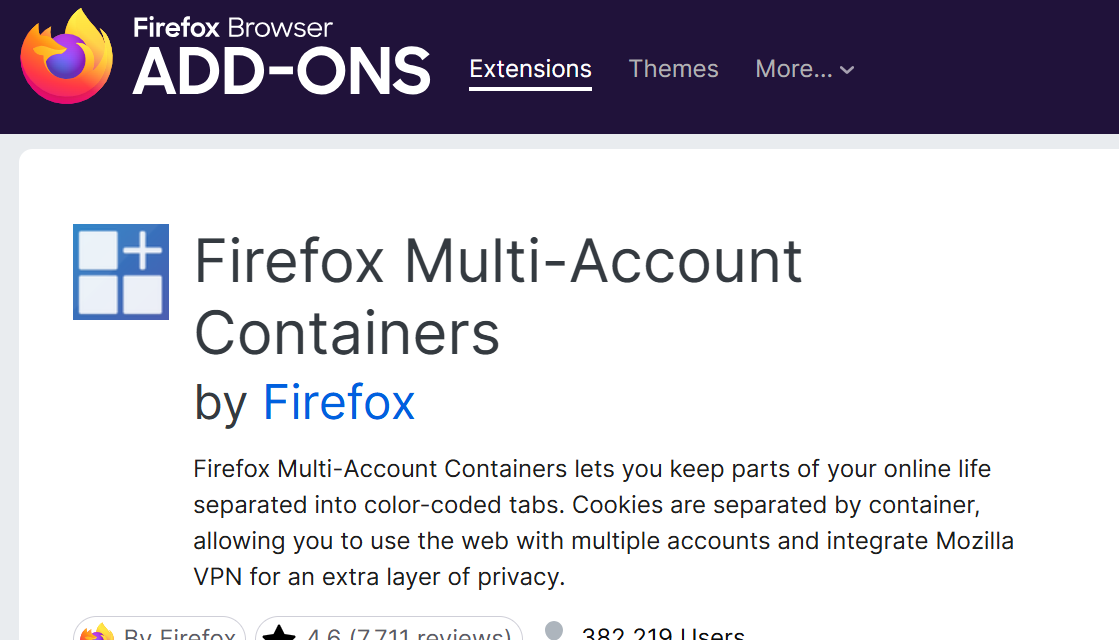Open the 4.6 rating reviews link
The width and height of the screenshot is (1119, 640).
point(409,634)
